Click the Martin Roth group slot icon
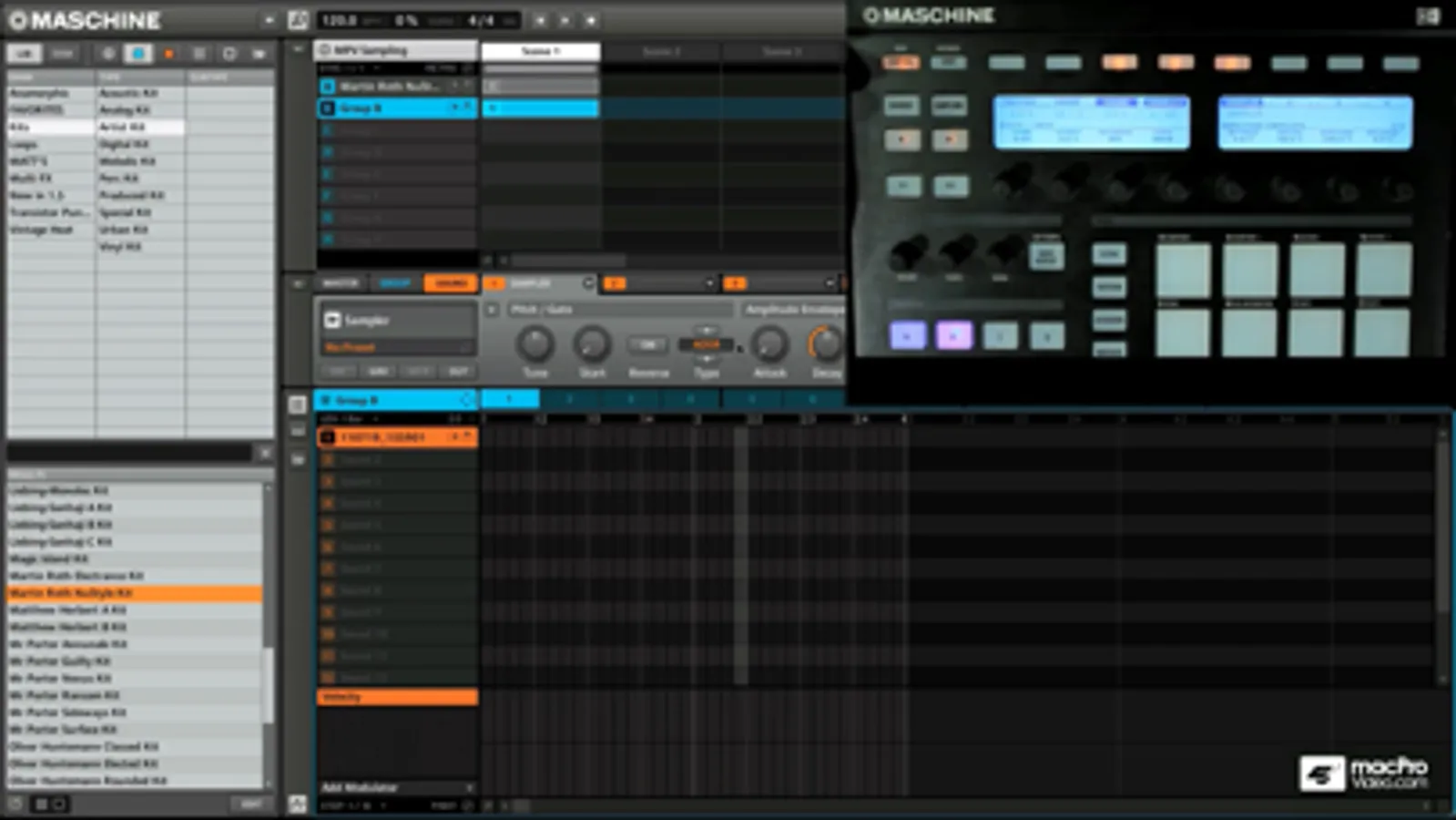Viewport: 1456px width, 820px height. click(x=328, y=86)
